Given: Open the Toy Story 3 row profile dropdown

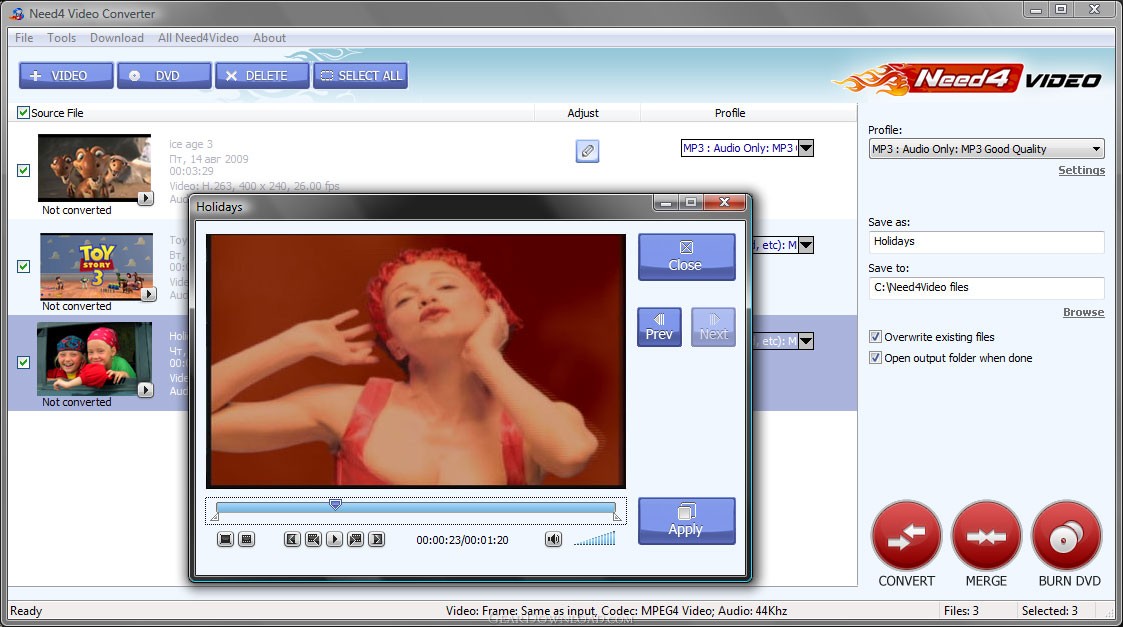Looking at the screenshot, I should click(x=806, y=245).
